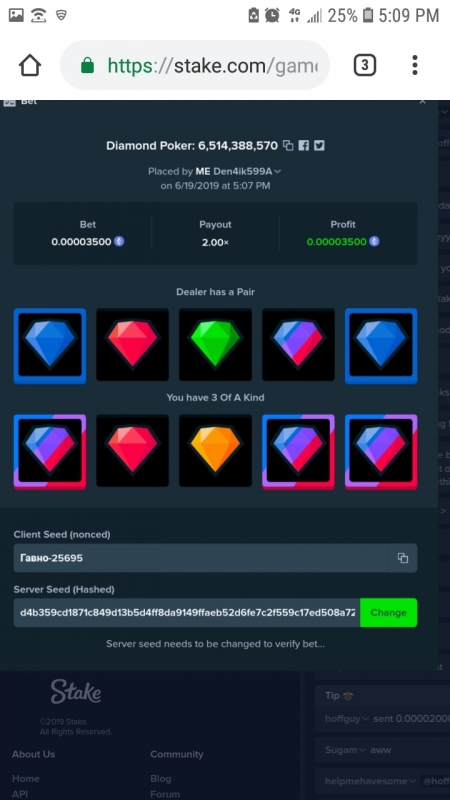Screen dimensions: 450x800
Task: Select the dealer's red diamond card
Action: click(x=132, y=345)
